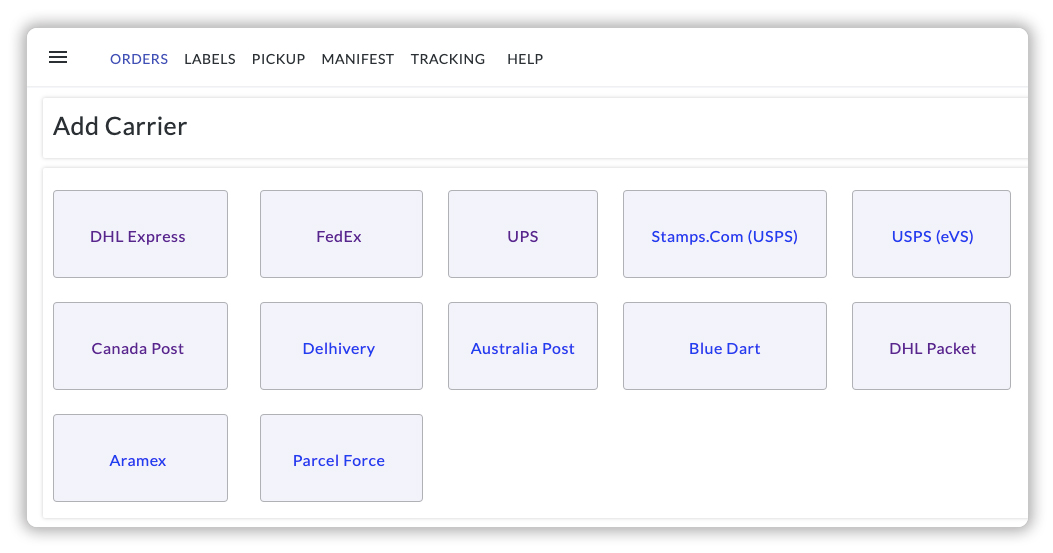Select the FedEx carrier card
The height and width of the screenshot is (553, 1053).
click(341, 234)
